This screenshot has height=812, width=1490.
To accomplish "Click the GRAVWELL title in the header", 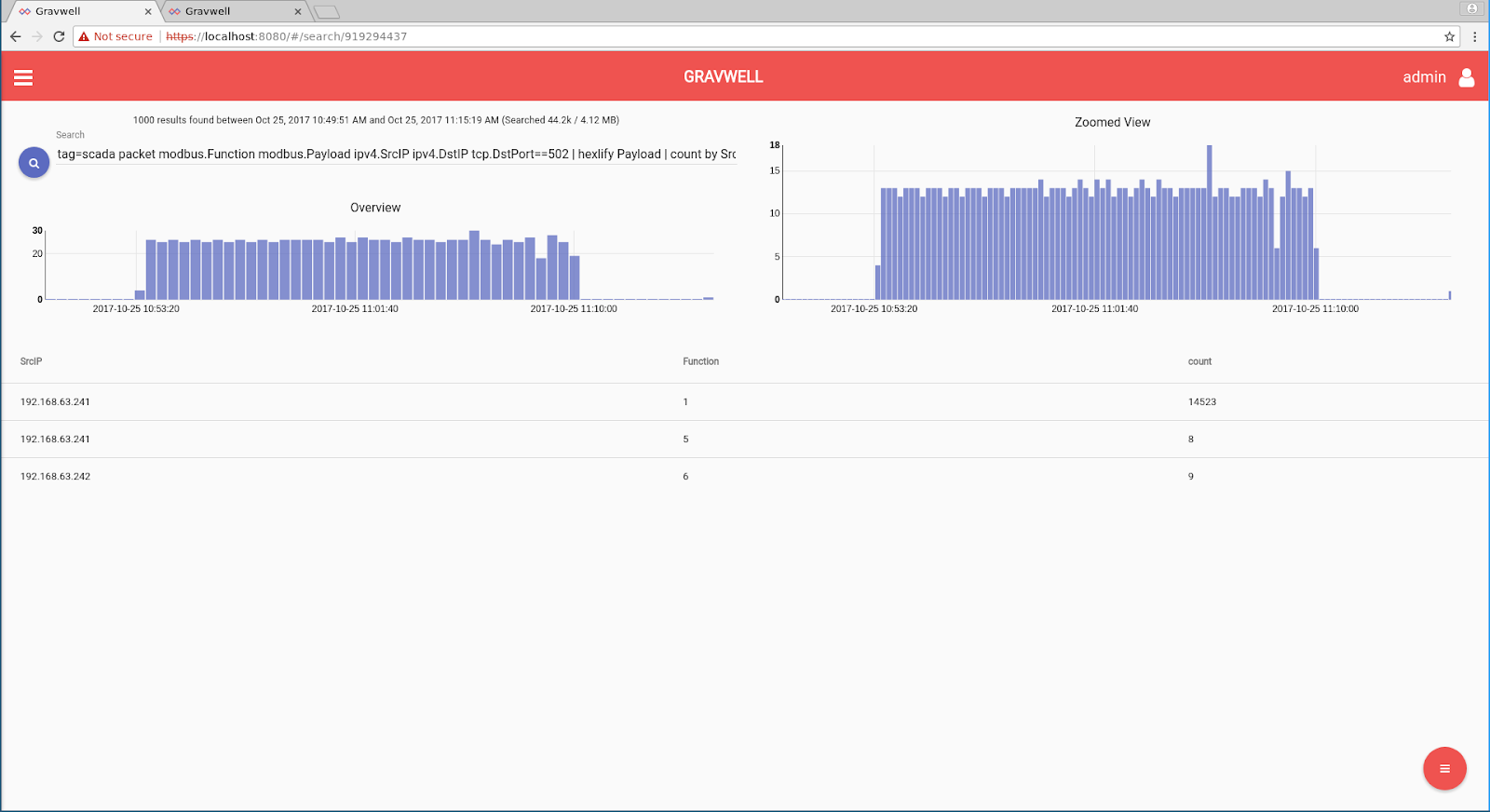I will 724,77.
